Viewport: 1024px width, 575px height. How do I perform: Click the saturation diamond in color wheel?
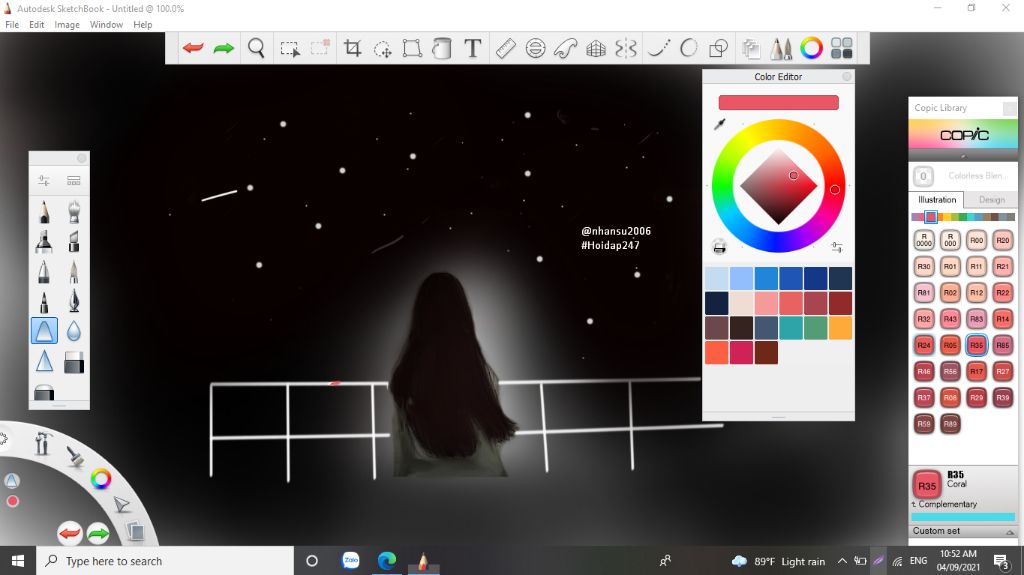[x=778, y=186]
